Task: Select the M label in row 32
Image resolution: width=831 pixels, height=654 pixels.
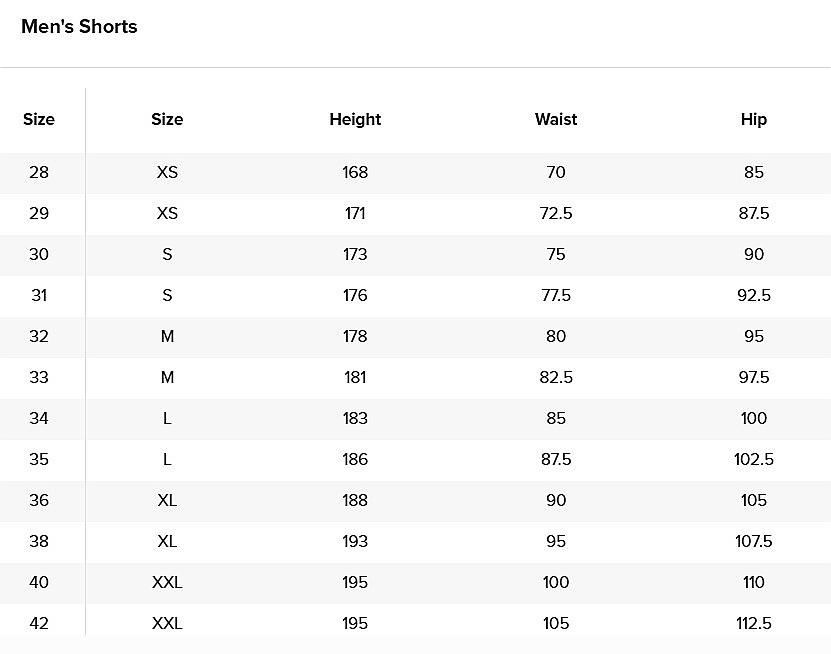Action: (x=167, y=337)
